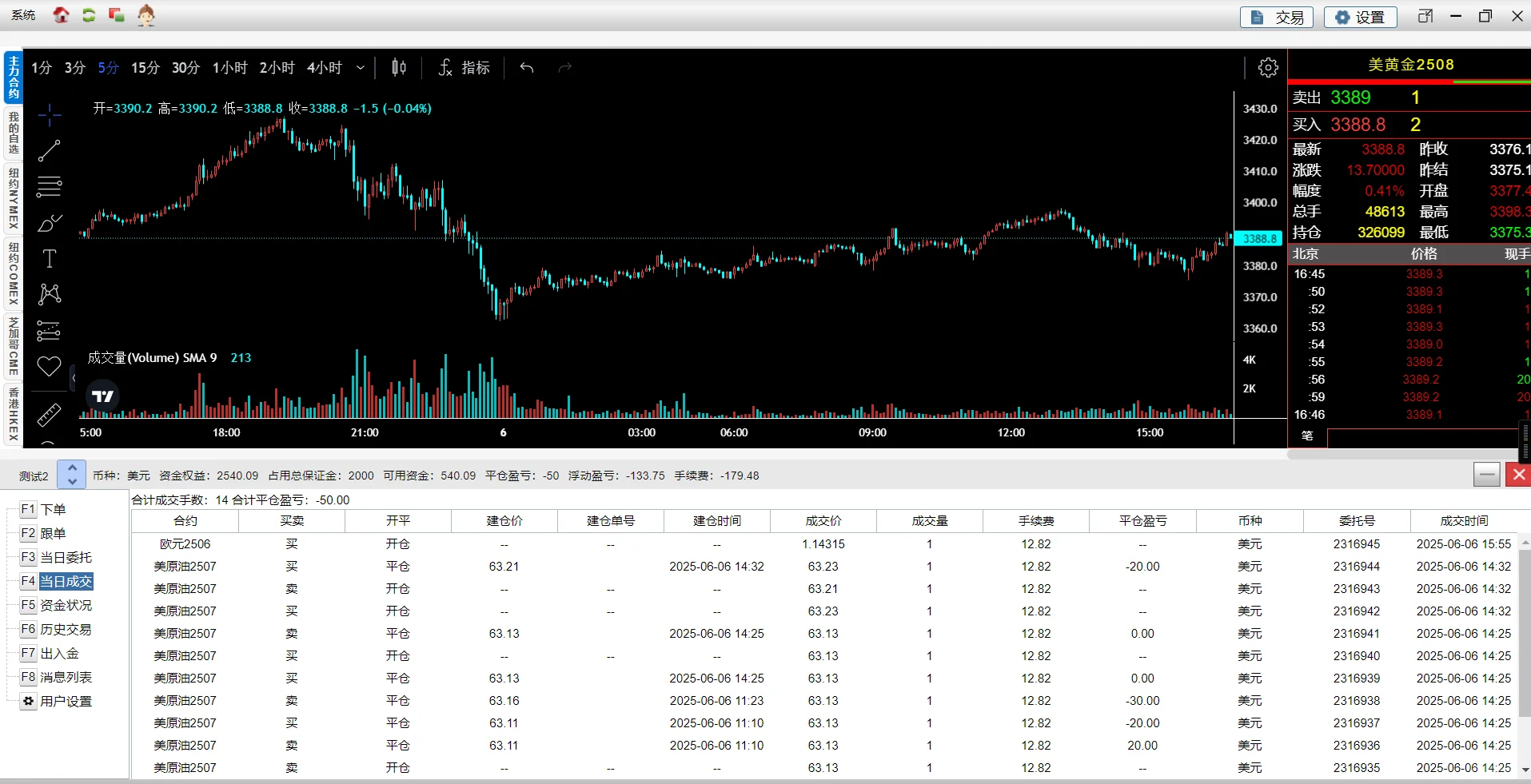The image size is (1531, 784).
Task: Open 用户设置 in the tree
Action: 56,702
